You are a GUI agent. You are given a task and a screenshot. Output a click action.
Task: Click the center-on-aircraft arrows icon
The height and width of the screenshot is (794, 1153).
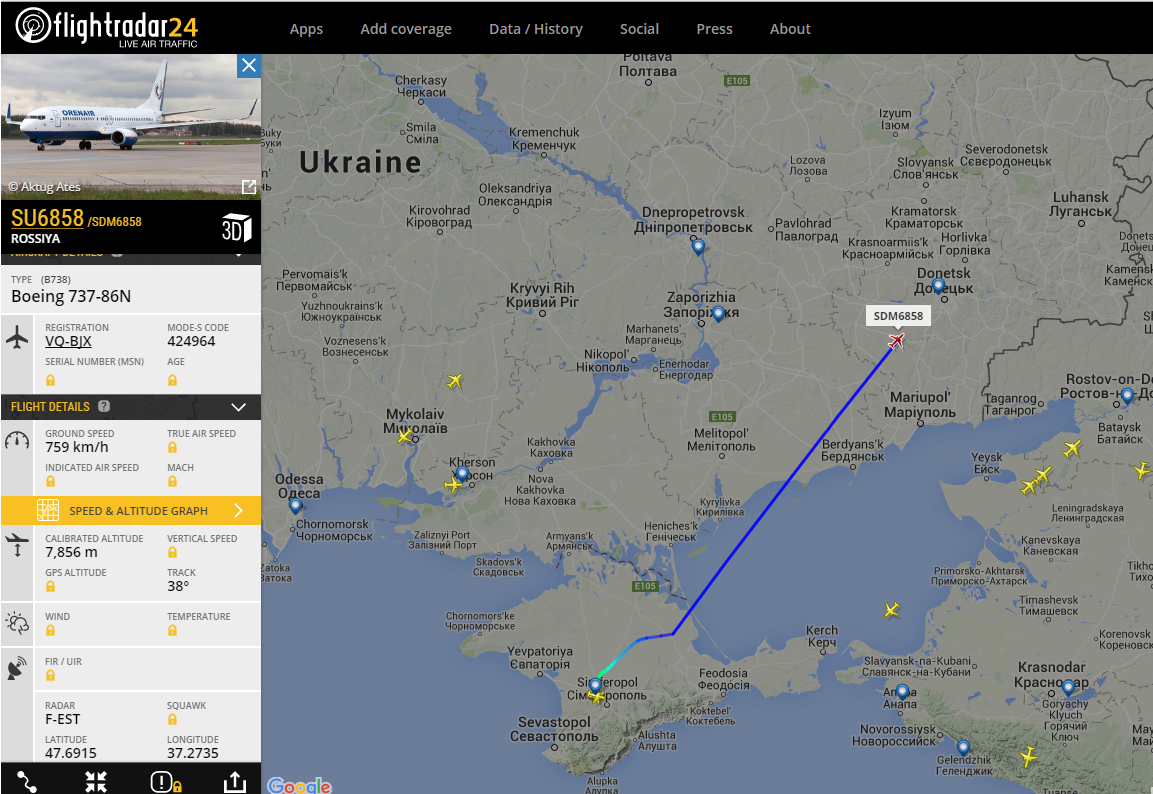click(96, 781)
